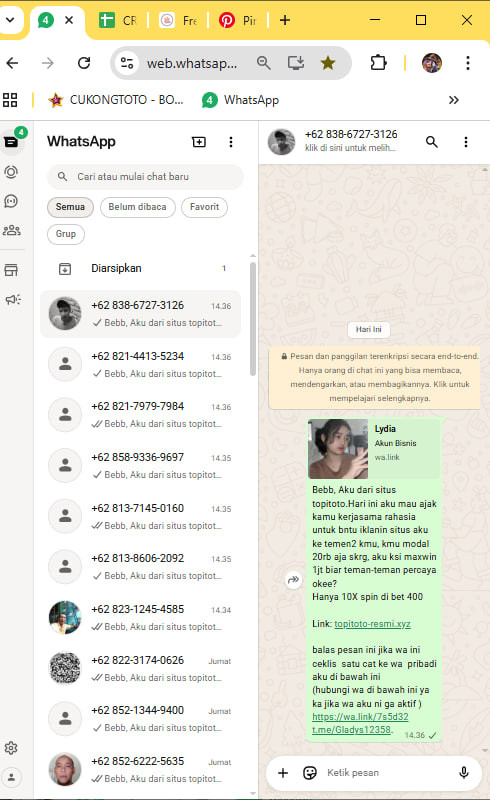The height and width of the screenshot is (800, 490).
Task: Open Chrome three-dot menu
Action: point(468,63)
